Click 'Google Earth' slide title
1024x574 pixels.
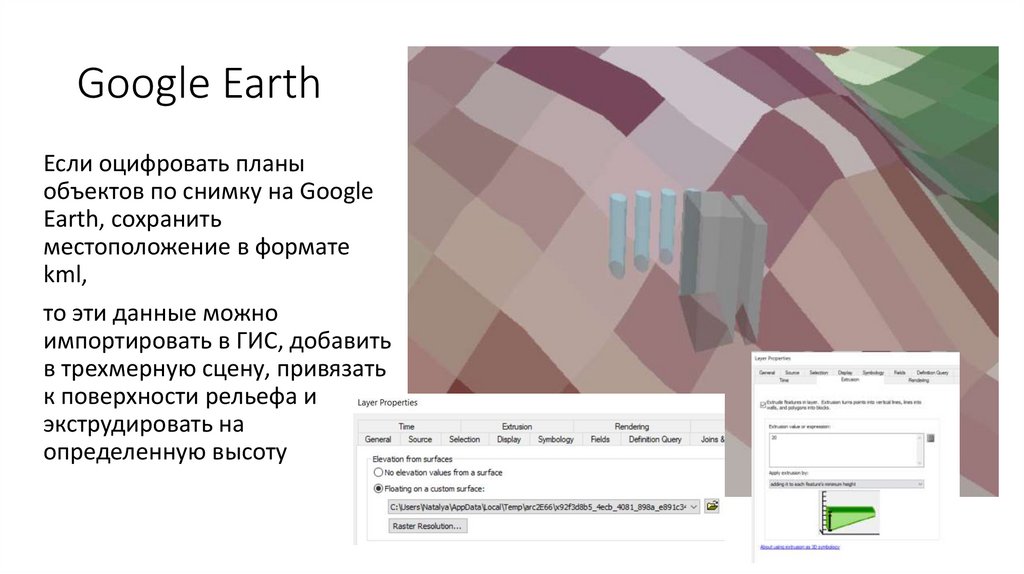point(199,84)
